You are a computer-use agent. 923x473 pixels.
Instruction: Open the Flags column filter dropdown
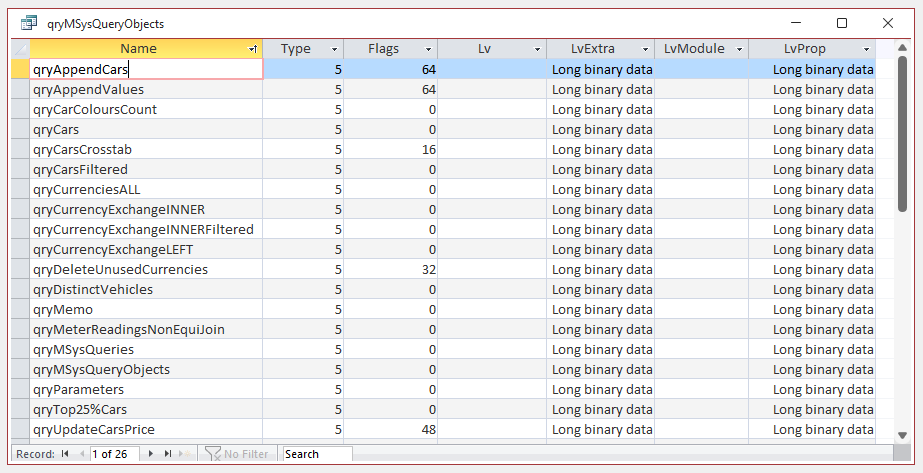pos(428,49)
